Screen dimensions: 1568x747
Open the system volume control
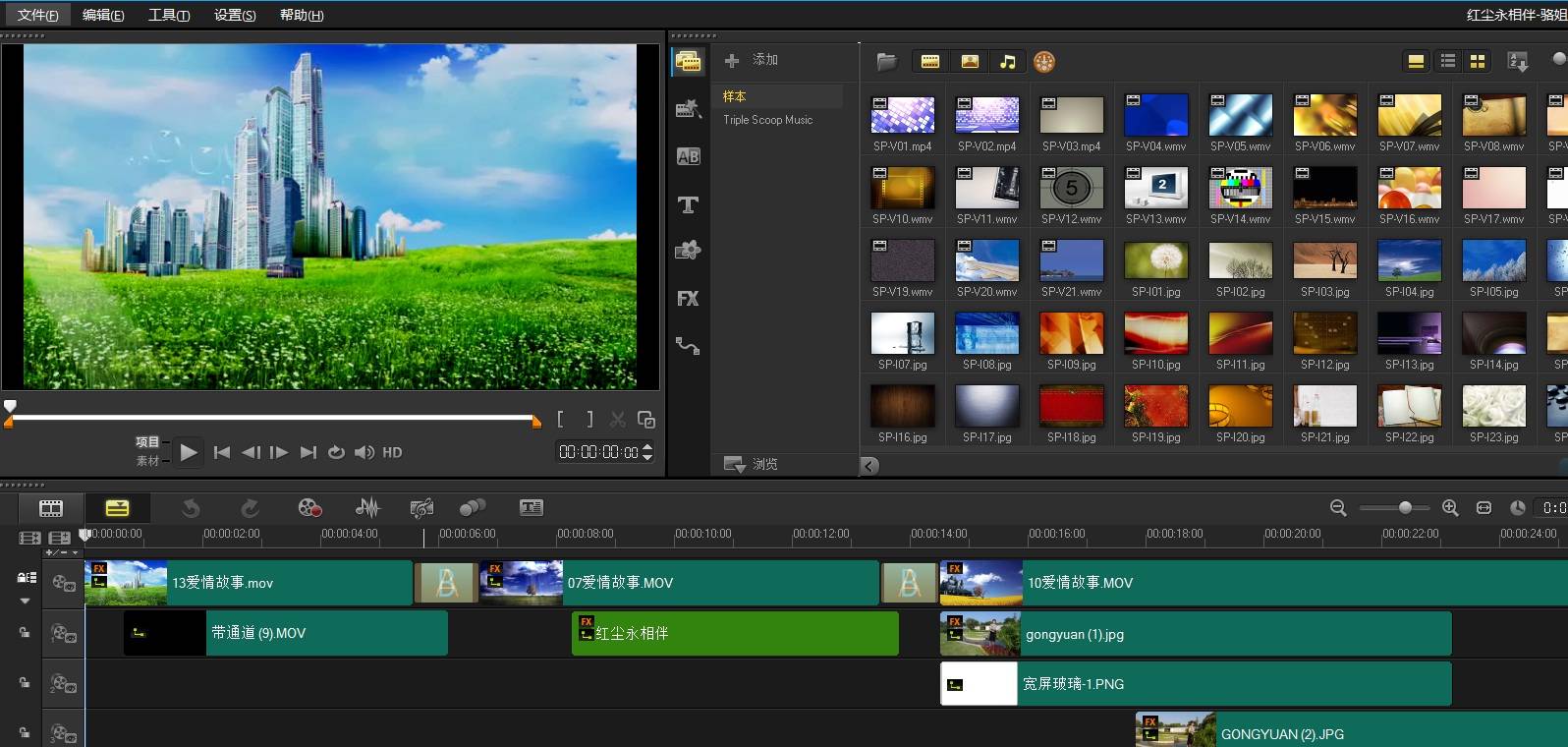tap(364, 452)
